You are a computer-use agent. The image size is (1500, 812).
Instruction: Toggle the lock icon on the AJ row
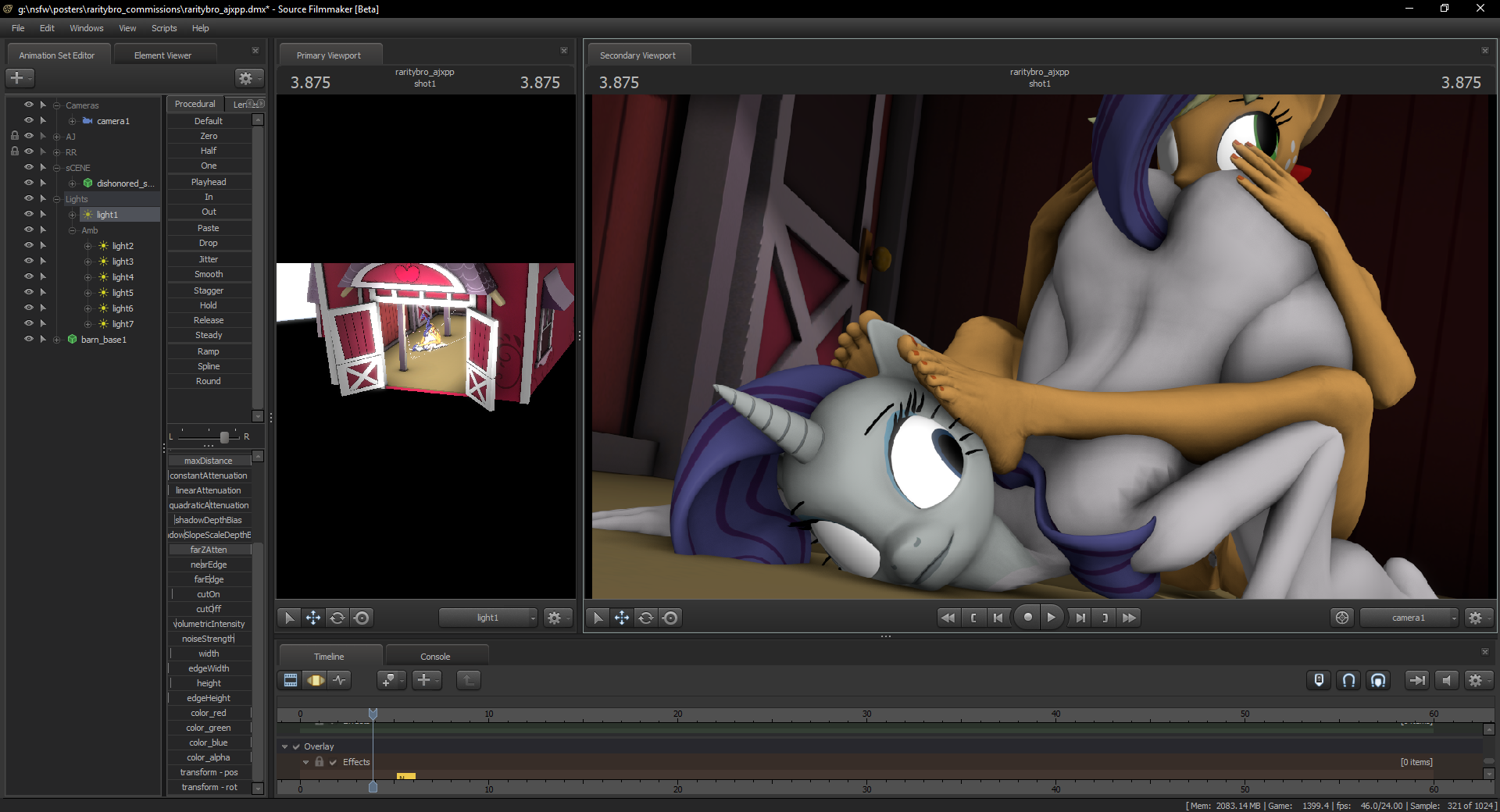(15, 136)
